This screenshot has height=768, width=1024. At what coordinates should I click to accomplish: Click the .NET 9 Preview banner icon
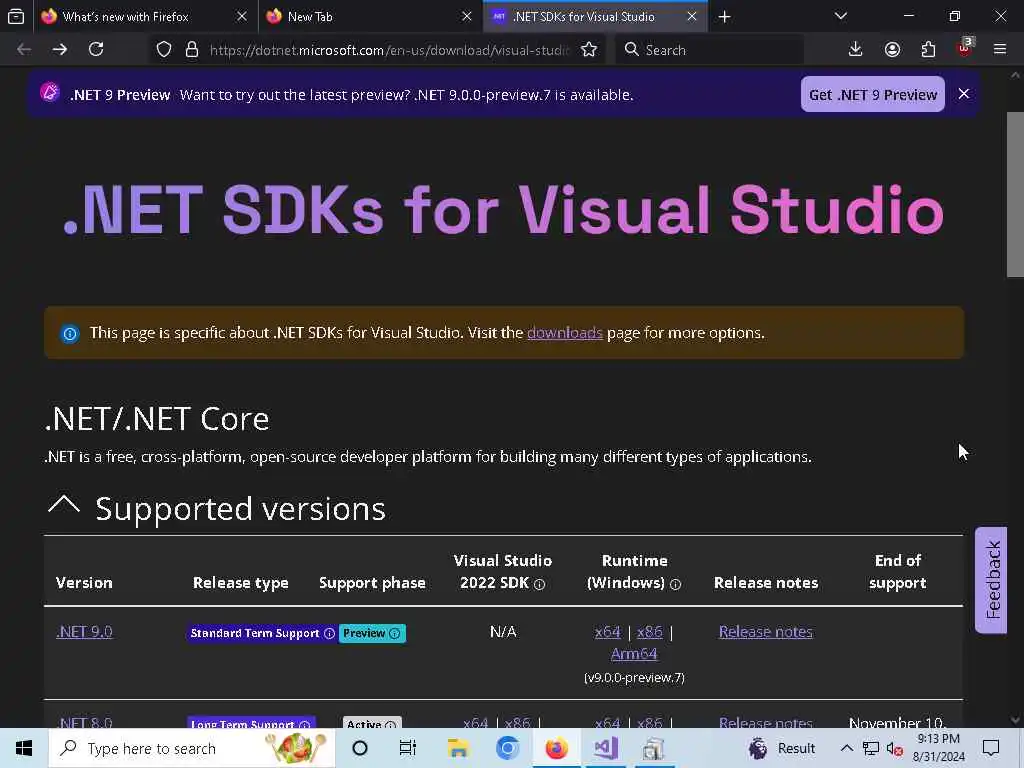50,92
